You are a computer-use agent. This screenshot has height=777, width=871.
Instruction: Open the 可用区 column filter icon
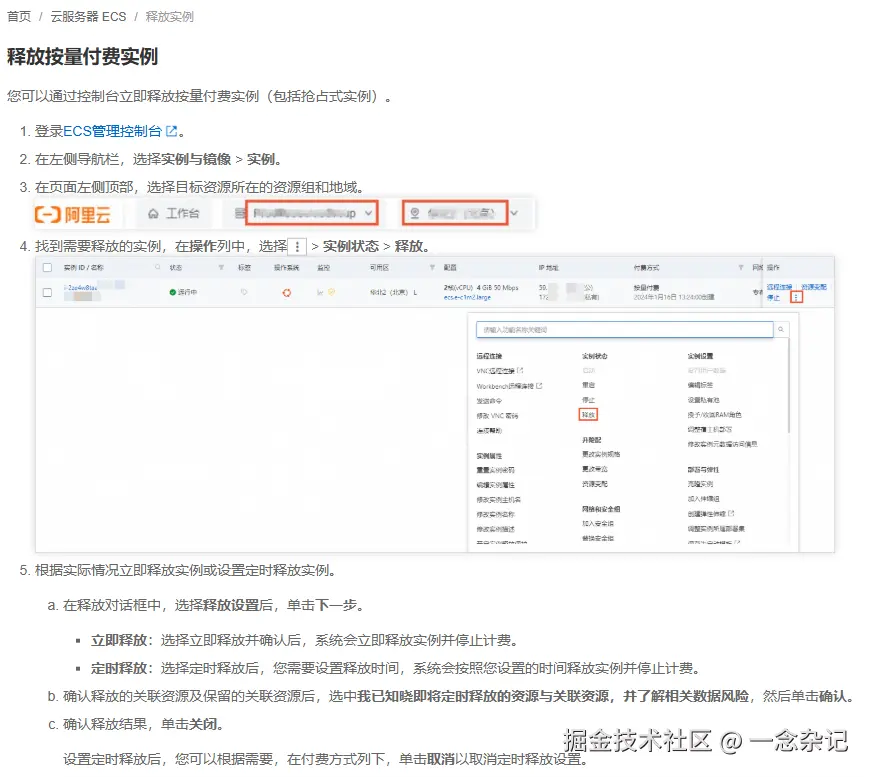pos(432,267)
